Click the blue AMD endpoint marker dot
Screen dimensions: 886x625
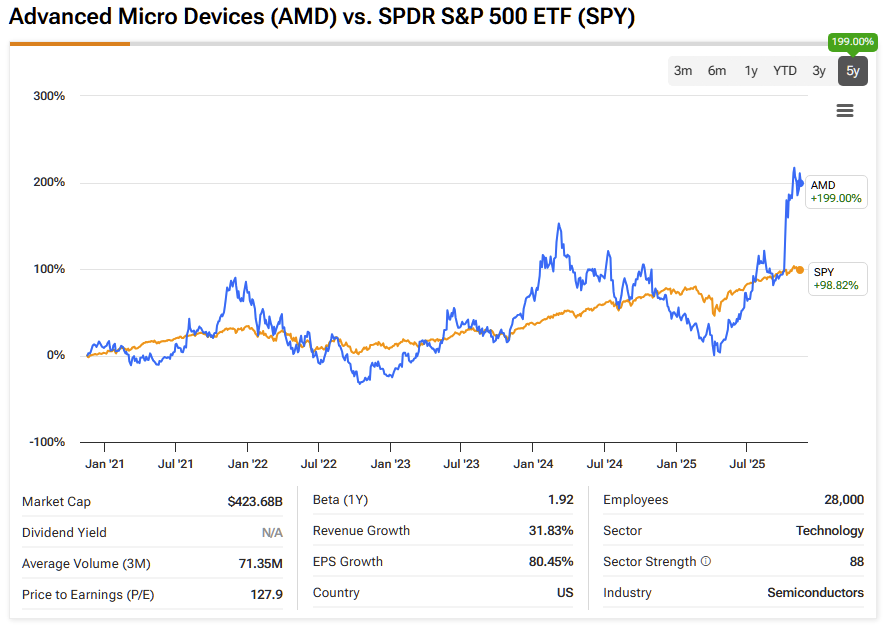click(x=799, y=183)
